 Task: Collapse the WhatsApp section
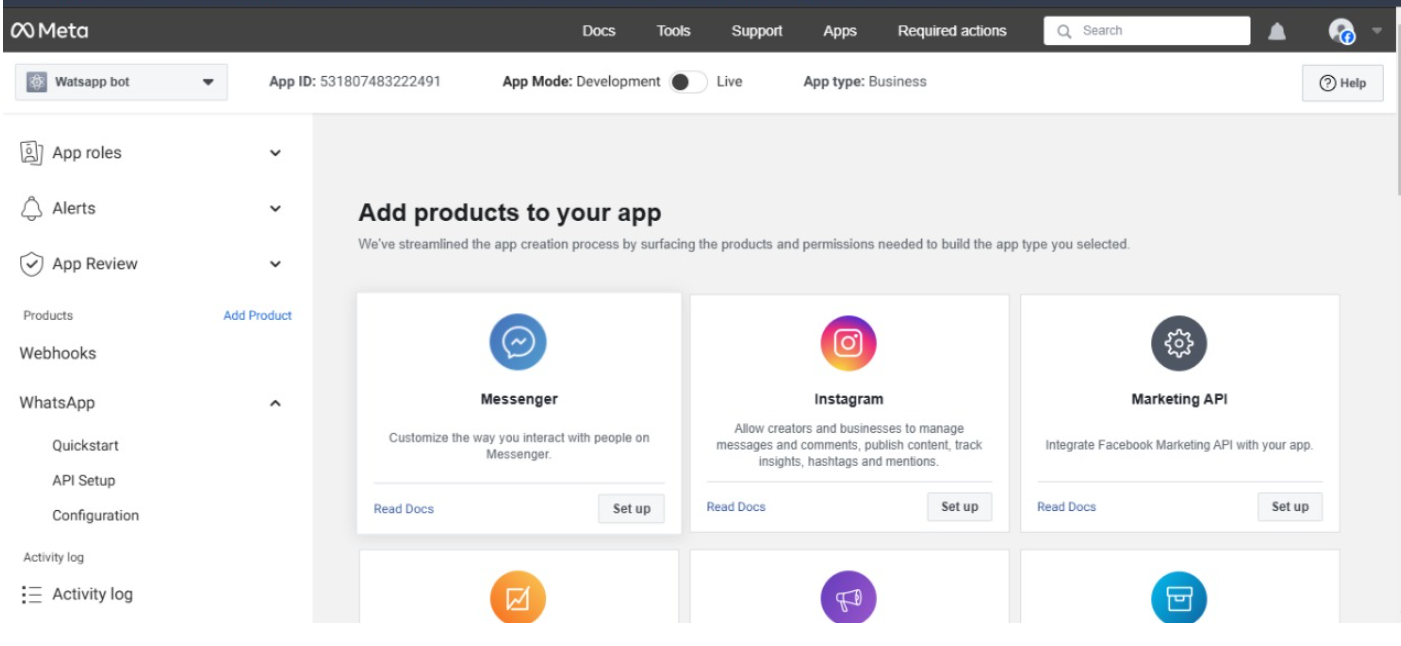tap(277, 402)
